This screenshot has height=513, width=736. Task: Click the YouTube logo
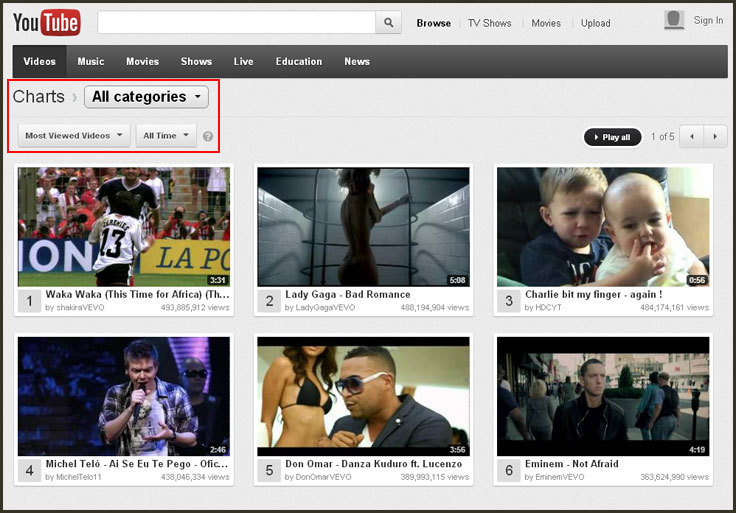47,22
